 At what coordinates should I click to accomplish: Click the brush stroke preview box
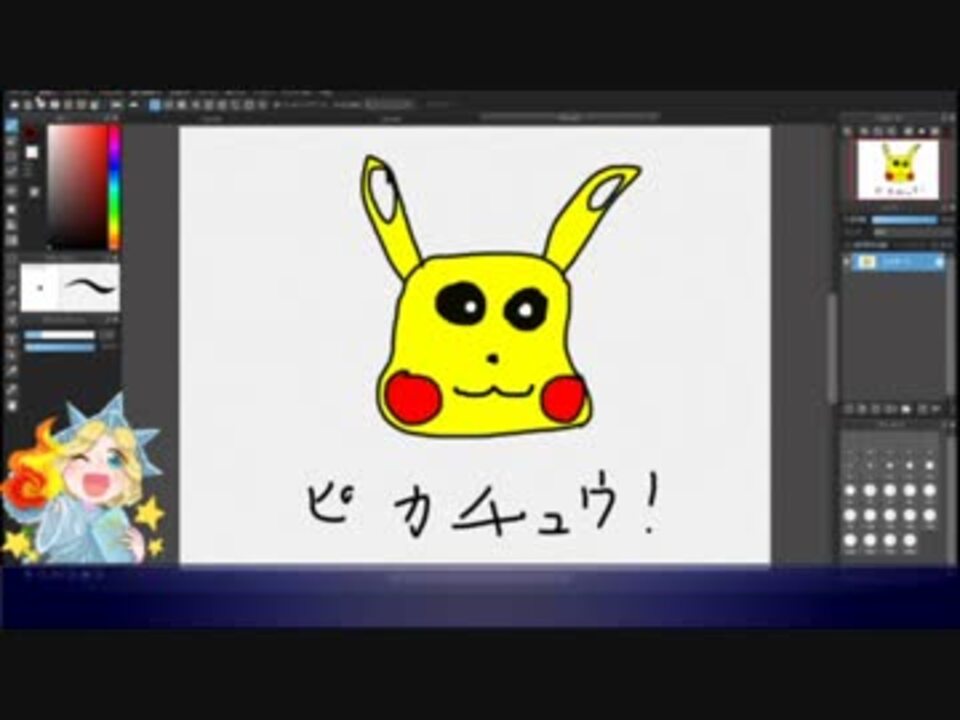click(70, 288)
